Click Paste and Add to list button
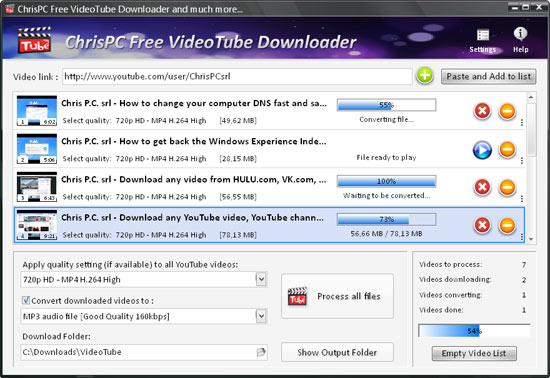This screenshot has width=550, height=378. [x=489, y=76]
